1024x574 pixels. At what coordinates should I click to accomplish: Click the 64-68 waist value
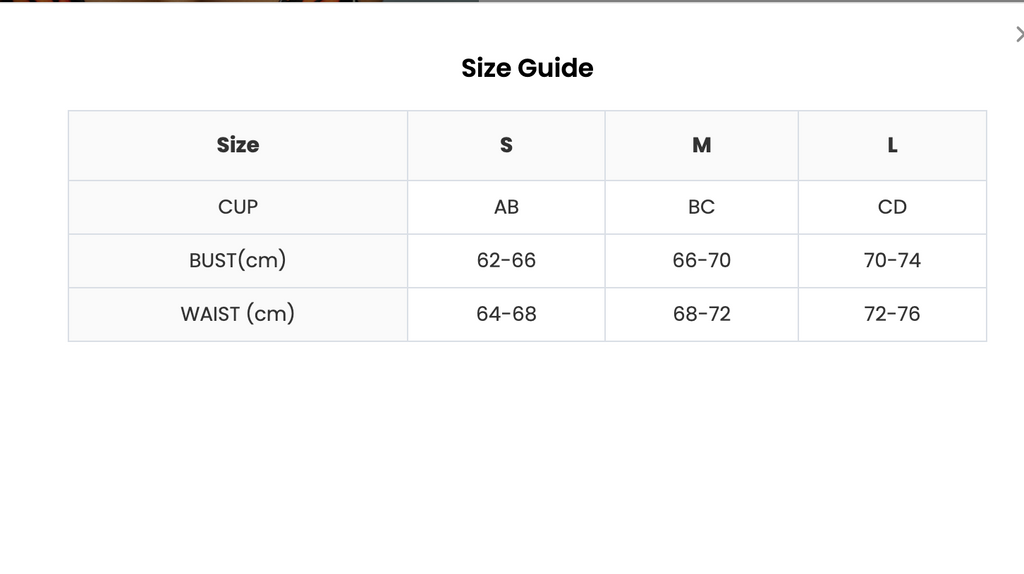pyautogui.click(x=506, y=314)
